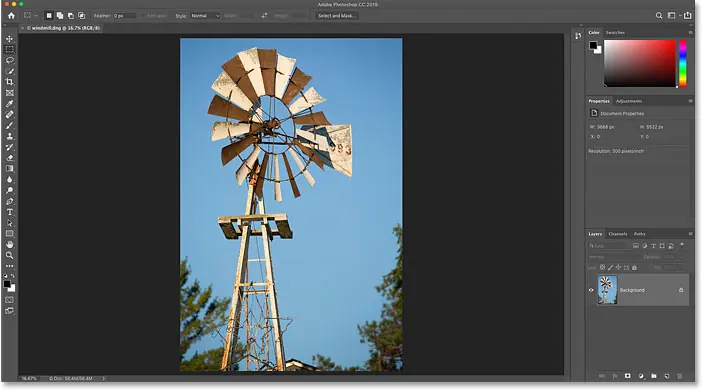Switch to the Adjustments tab
The height and width of the screenshot is (391, 703).
point(629,101)
